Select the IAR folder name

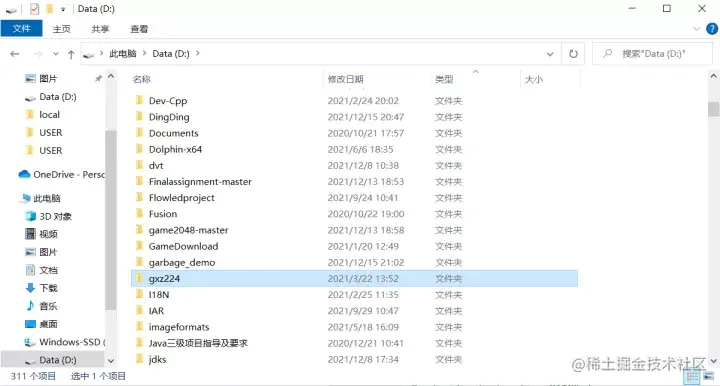(x=156, y=311)
